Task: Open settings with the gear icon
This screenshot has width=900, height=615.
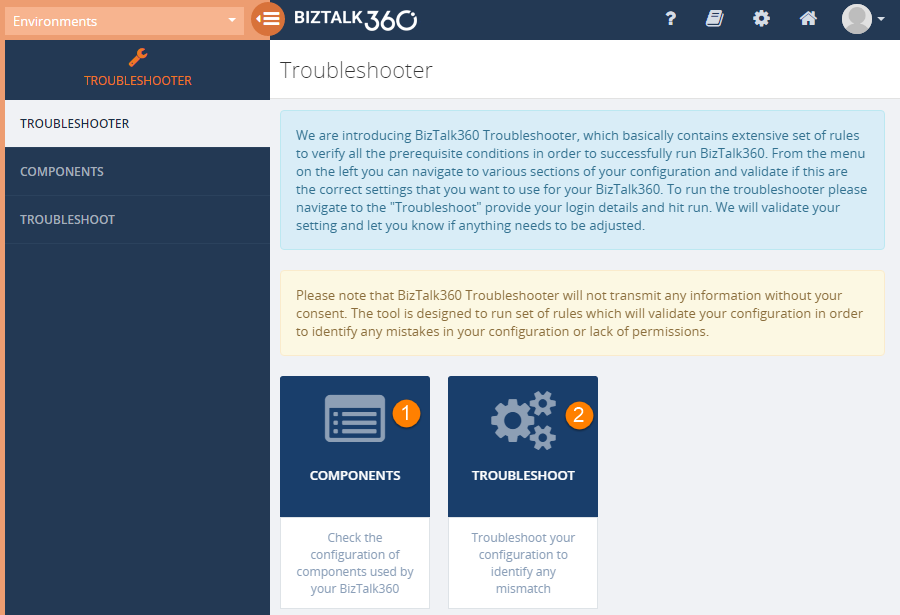Action: click(761, 19)
